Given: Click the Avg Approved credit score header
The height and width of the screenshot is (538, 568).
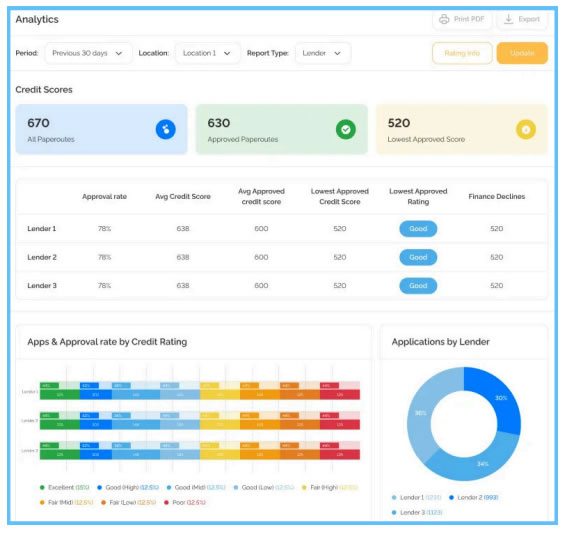Looking at the screenshot, I should point(261,196).
